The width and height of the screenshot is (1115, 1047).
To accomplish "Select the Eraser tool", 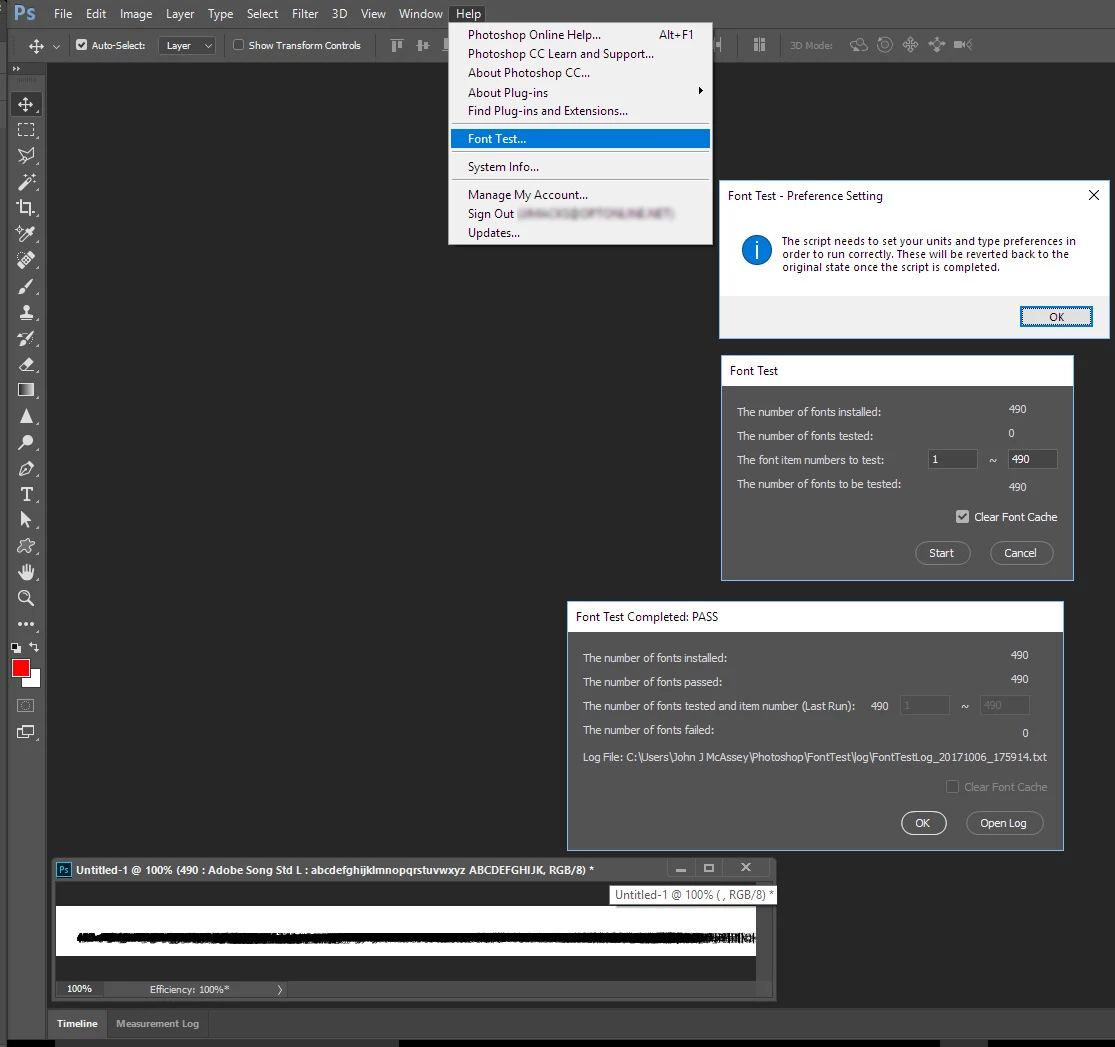I will point(26,364).
